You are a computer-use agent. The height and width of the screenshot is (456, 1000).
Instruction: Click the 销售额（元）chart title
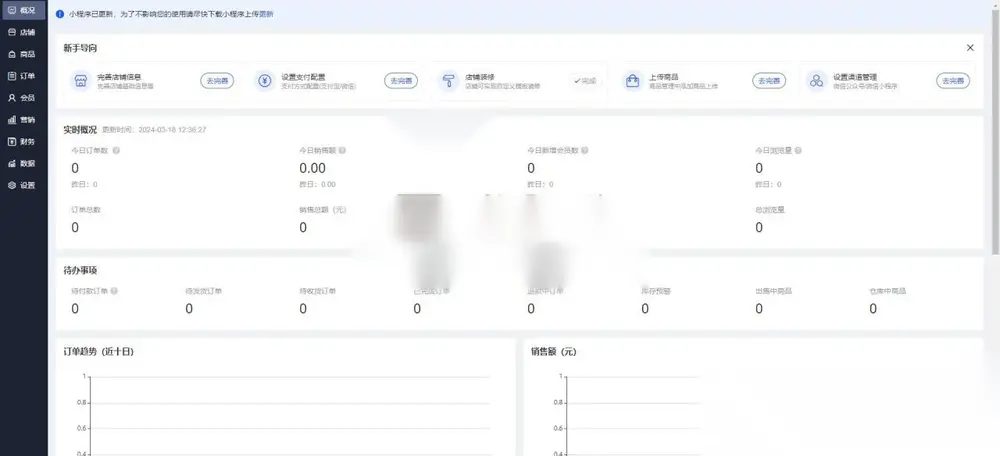tap(554, 351)
